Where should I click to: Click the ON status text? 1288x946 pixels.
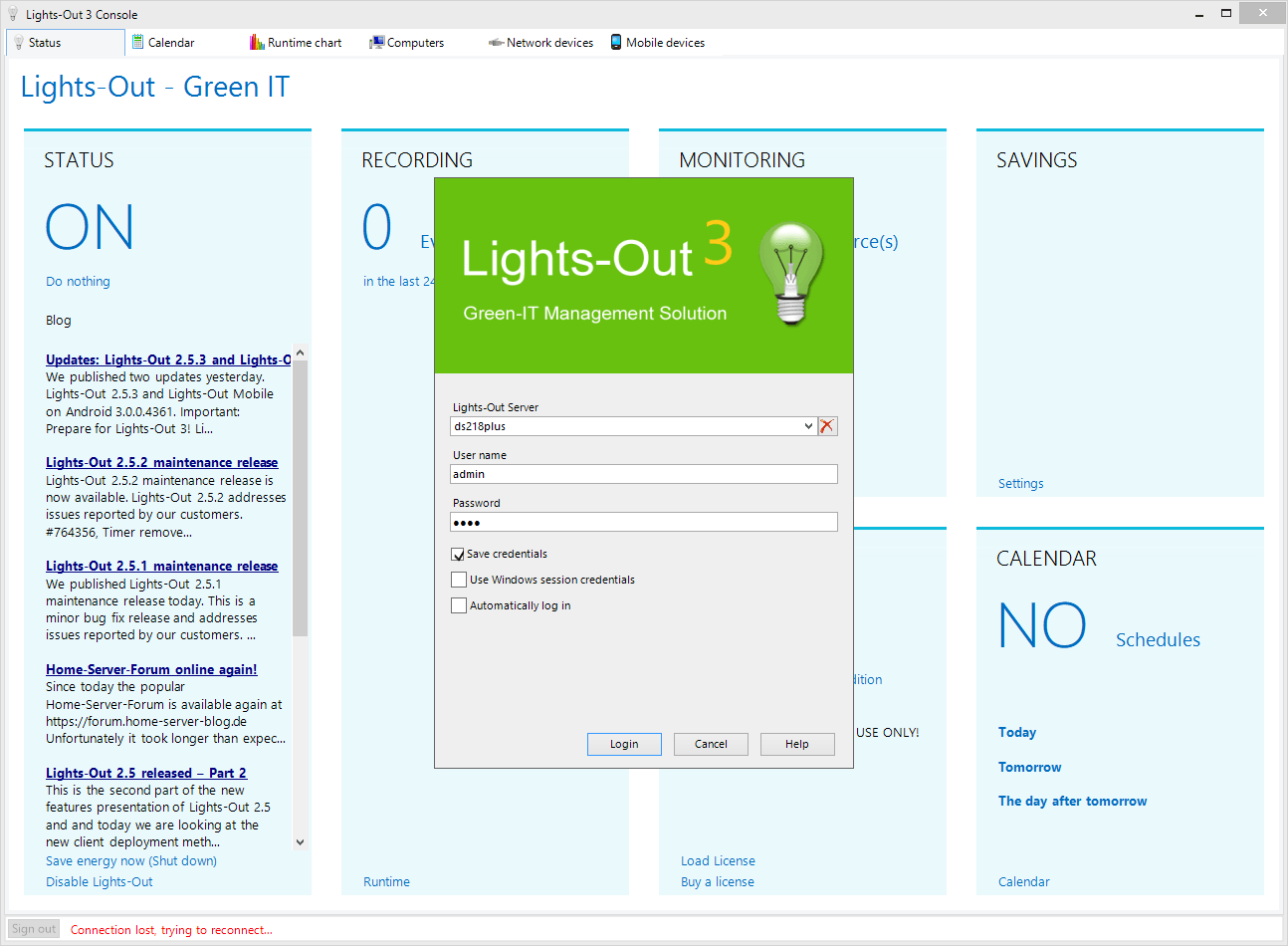coord(90,227)
